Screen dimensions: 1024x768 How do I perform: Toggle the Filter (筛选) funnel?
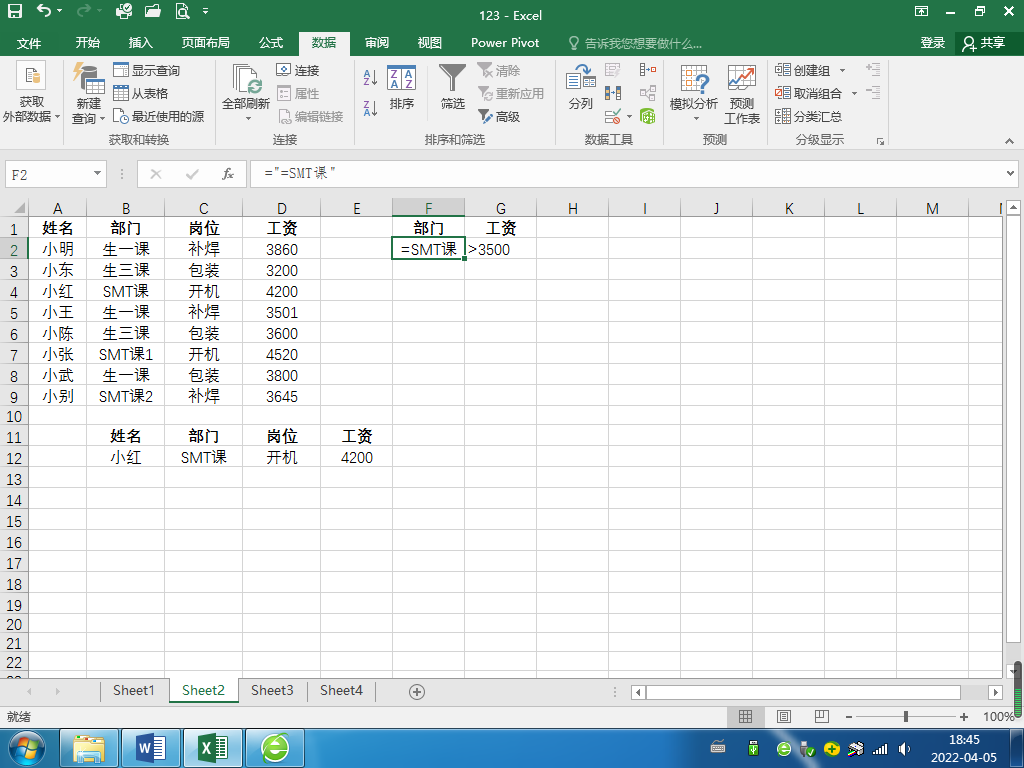(x=452, y=87)
